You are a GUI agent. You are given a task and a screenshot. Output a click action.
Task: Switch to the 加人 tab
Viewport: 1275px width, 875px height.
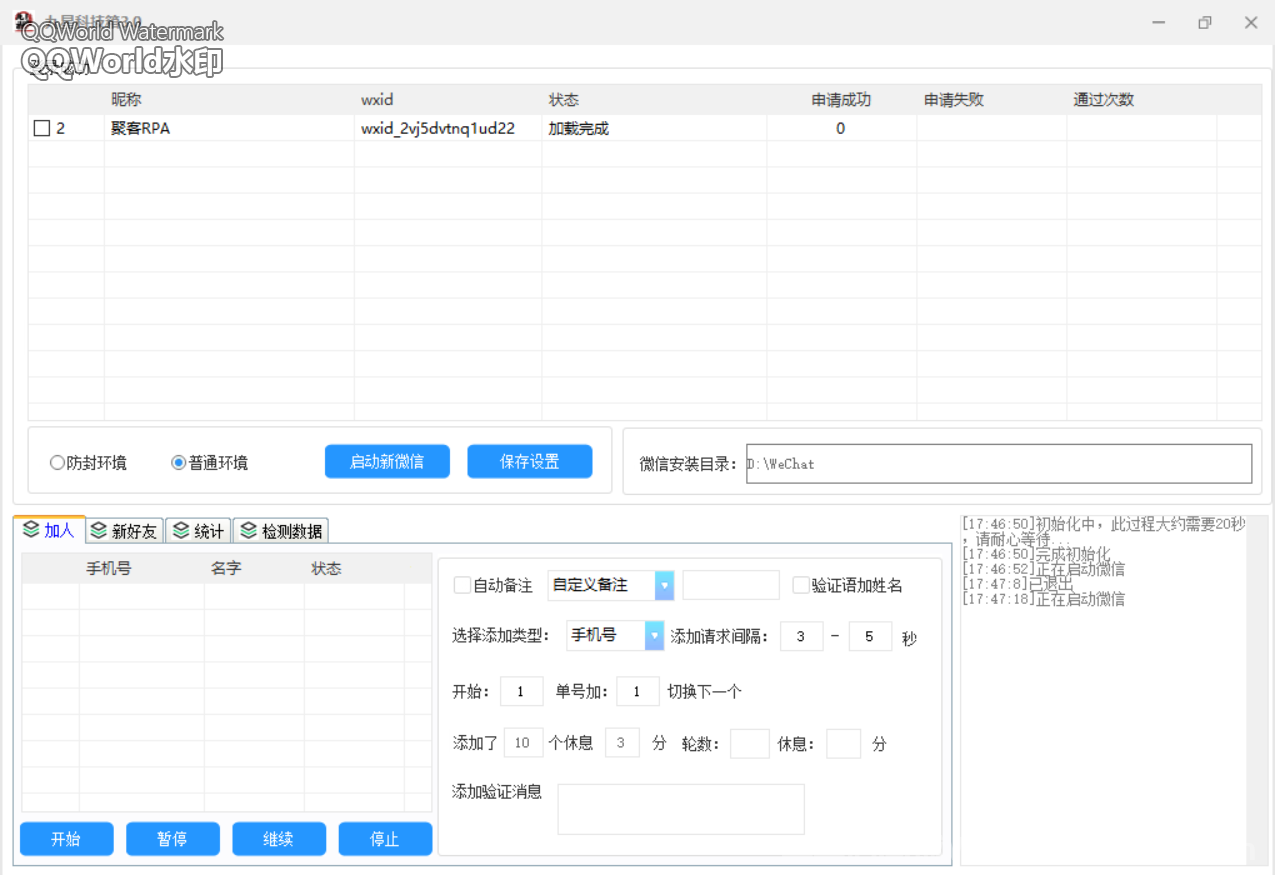coord(49,530)
